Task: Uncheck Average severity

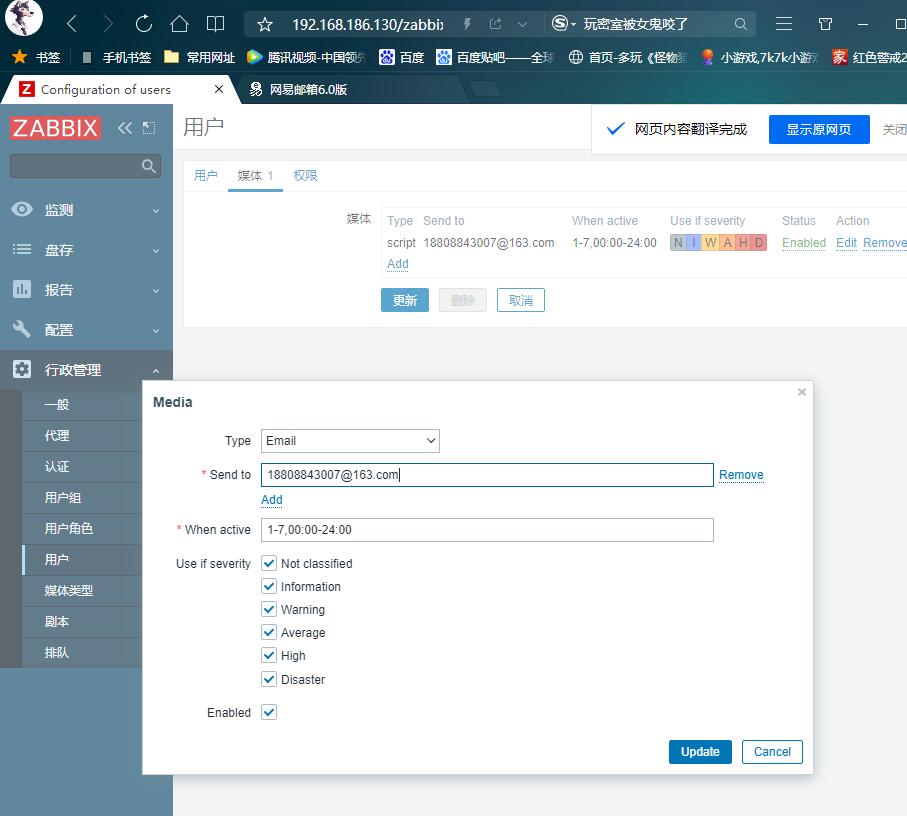Action: click(x=269, y=633)
